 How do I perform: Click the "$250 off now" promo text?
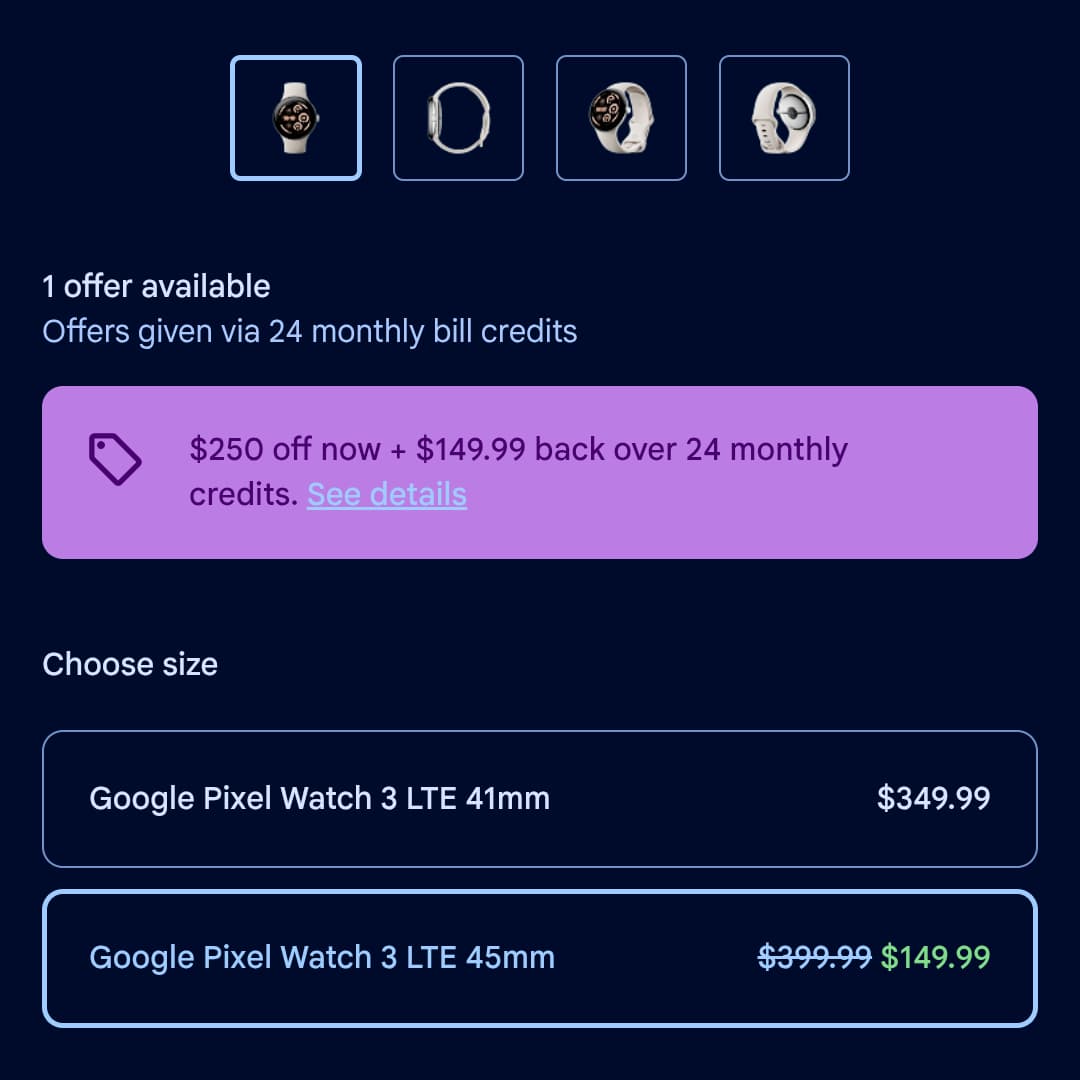click(x=285, y=450)
